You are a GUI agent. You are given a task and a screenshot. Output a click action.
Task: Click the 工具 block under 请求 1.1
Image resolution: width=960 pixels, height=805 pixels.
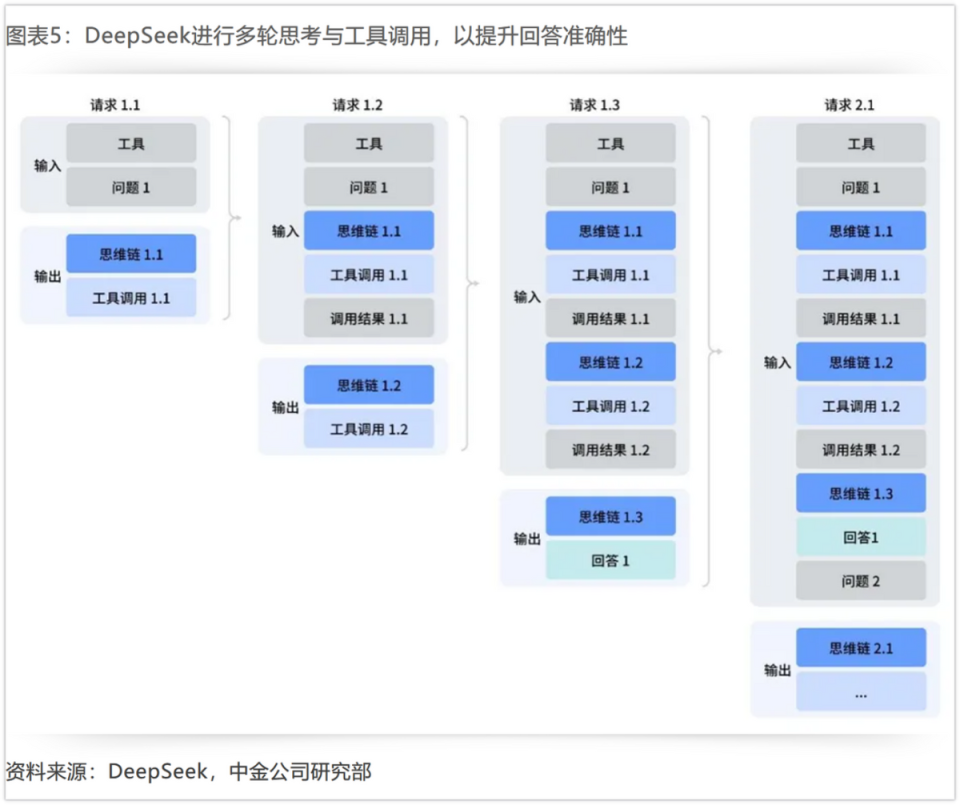coord(131,143)
